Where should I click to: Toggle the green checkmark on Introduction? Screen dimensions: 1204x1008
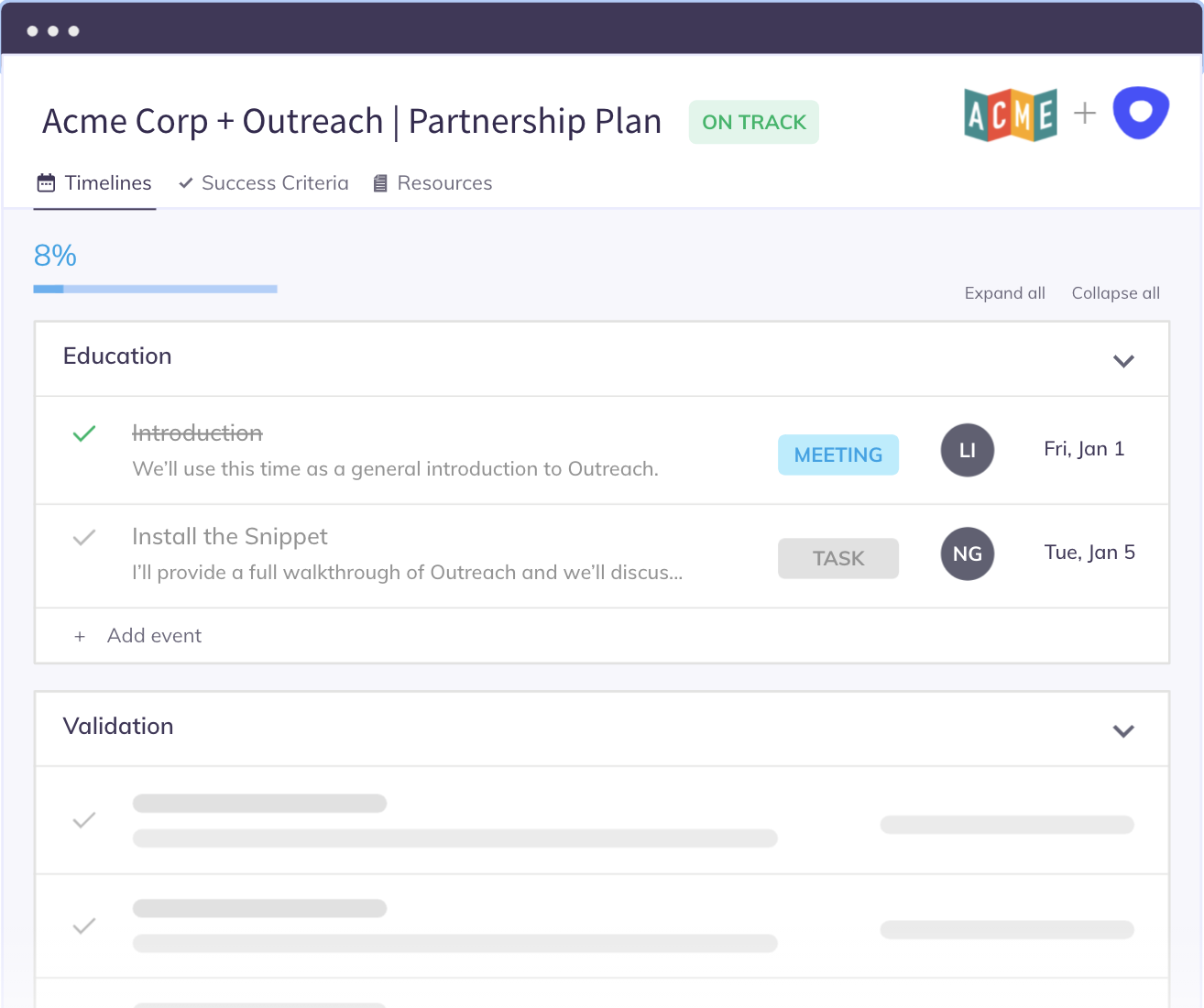pyautogui.click(x=83, y=433)
